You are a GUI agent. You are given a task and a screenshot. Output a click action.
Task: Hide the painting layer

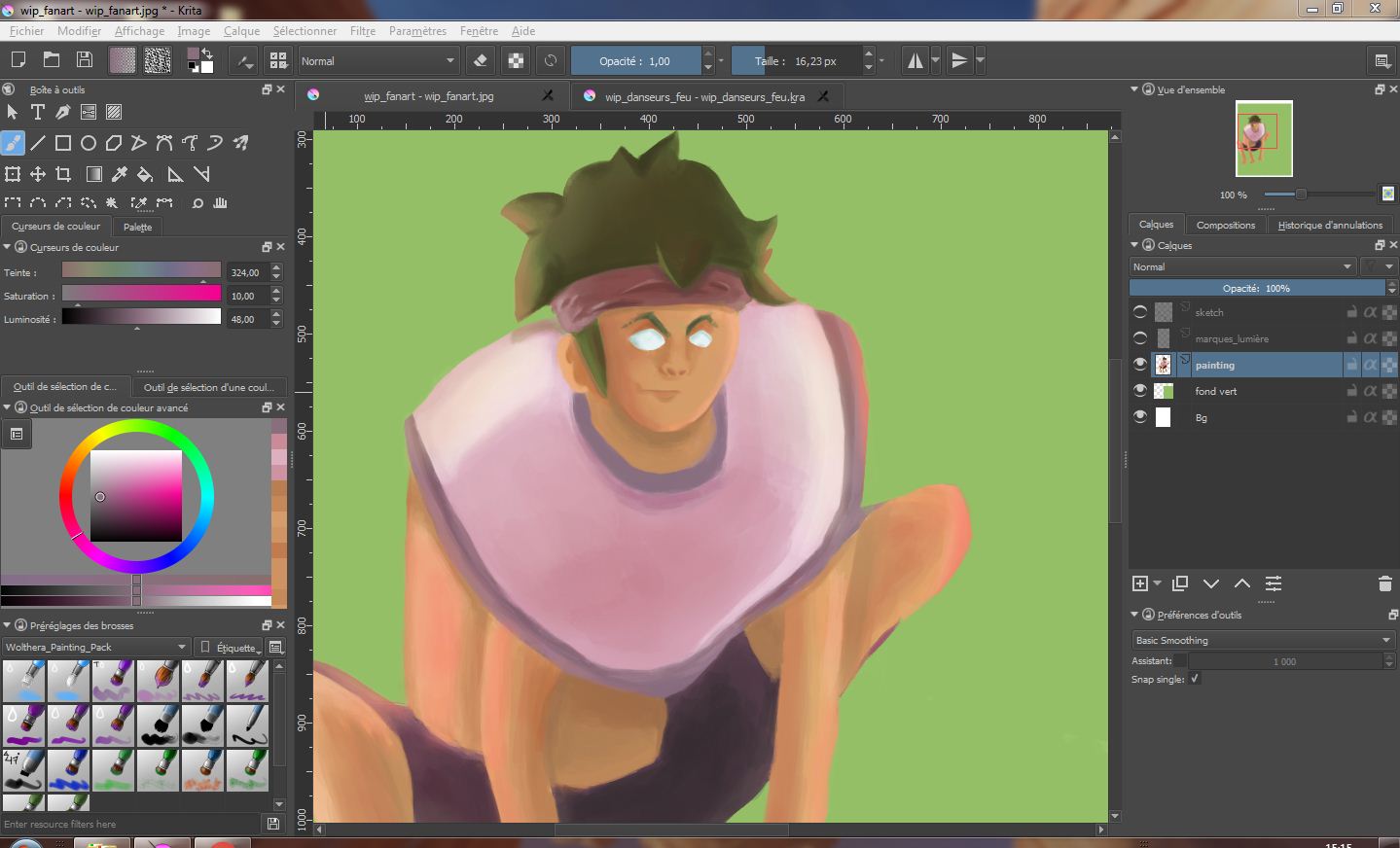pyautogui.click(x=1140, y=365)
